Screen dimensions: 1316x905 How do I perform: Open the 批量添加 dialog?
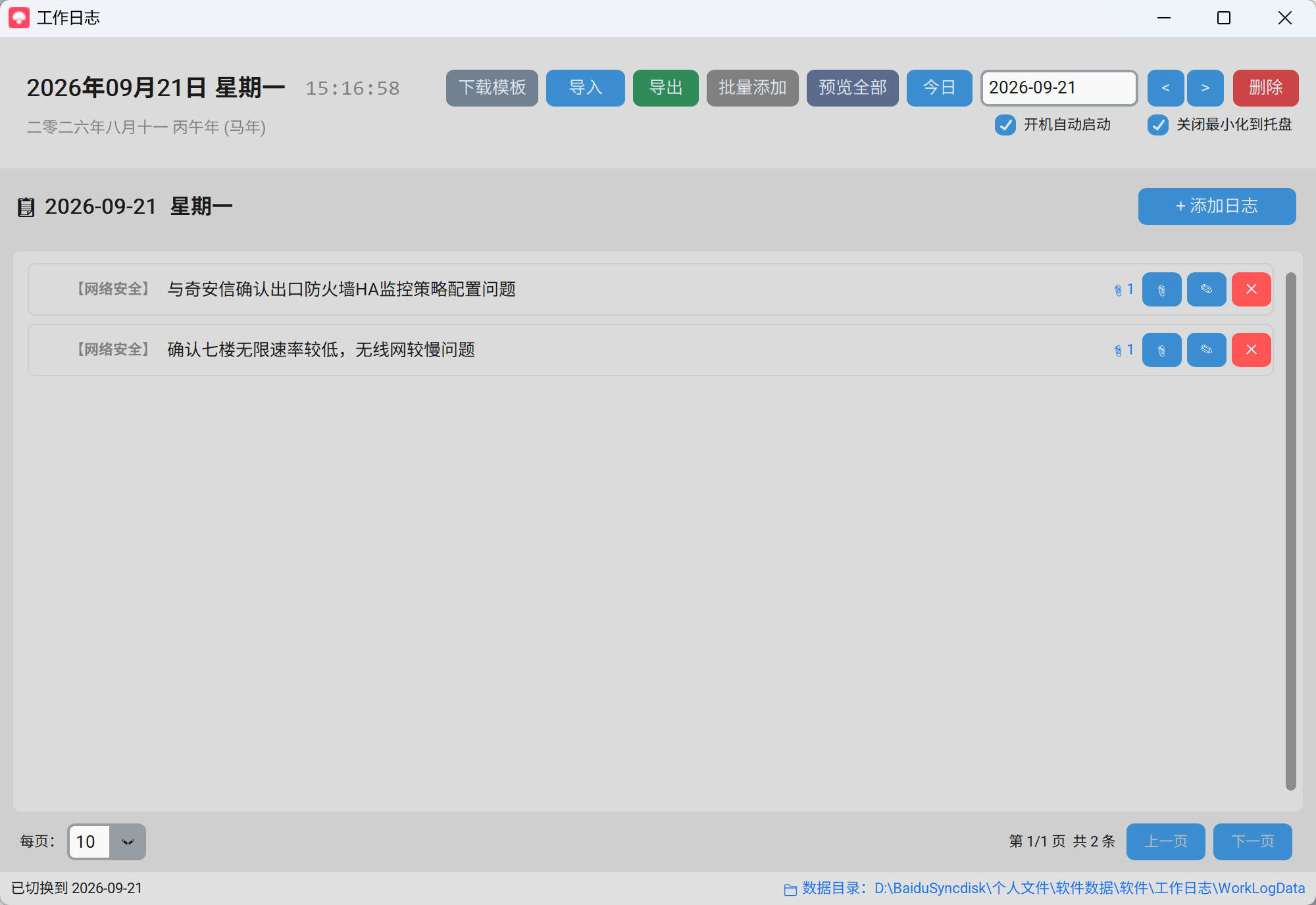click(753, 88)
